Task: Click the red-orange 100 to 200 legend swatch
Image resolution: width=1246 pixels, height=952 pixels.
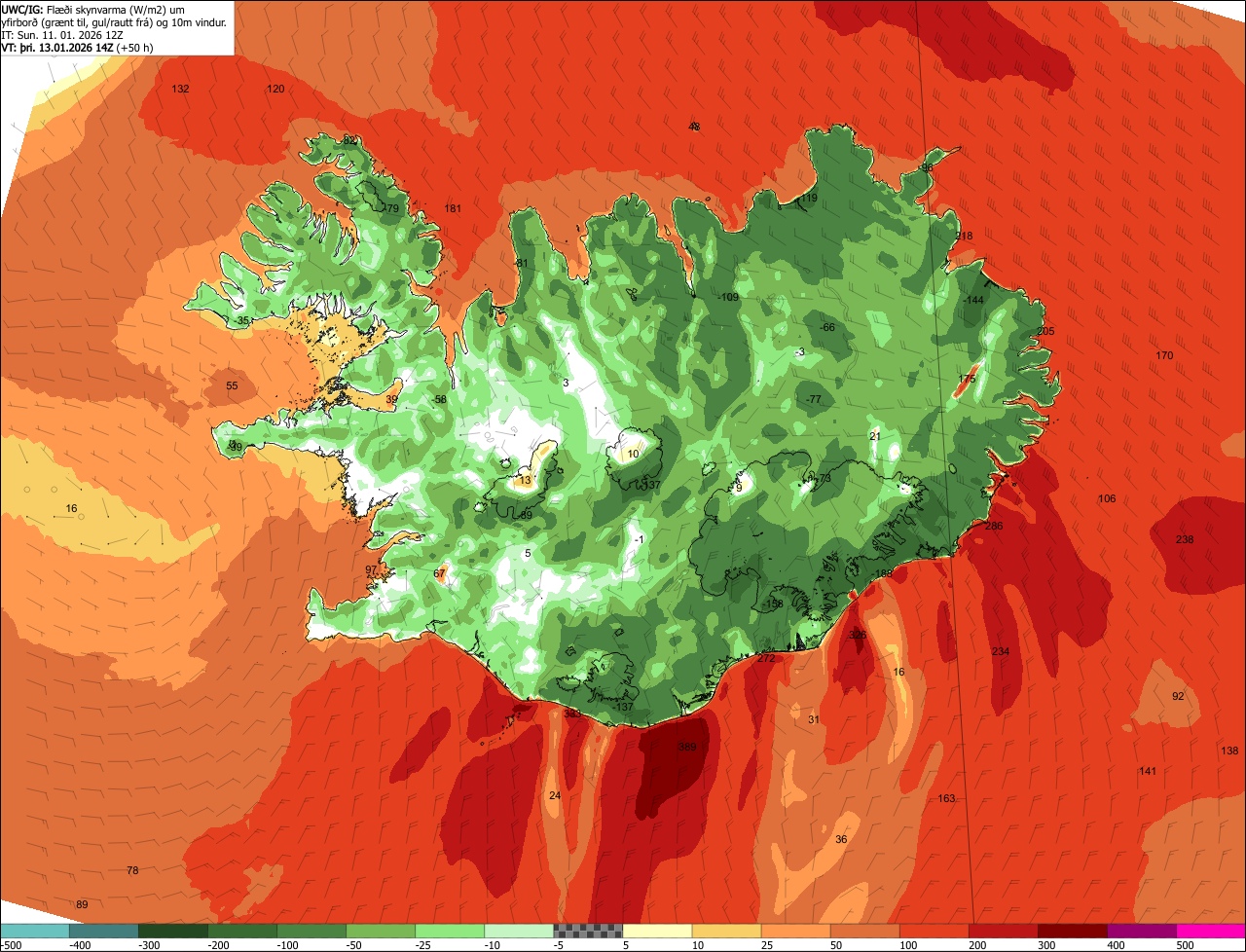Action: tap(933, 931)
